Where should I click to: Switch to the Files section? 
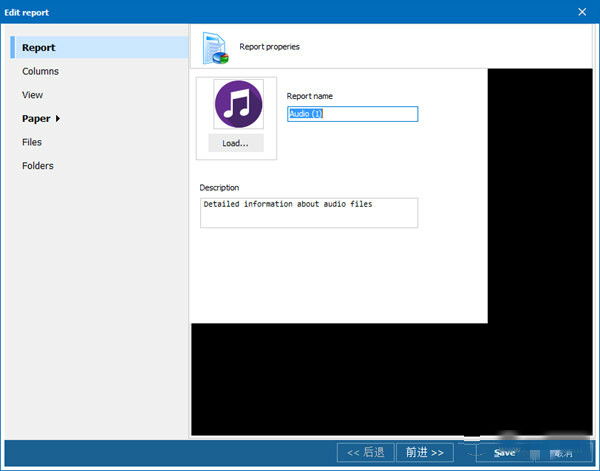coord(32,142)
